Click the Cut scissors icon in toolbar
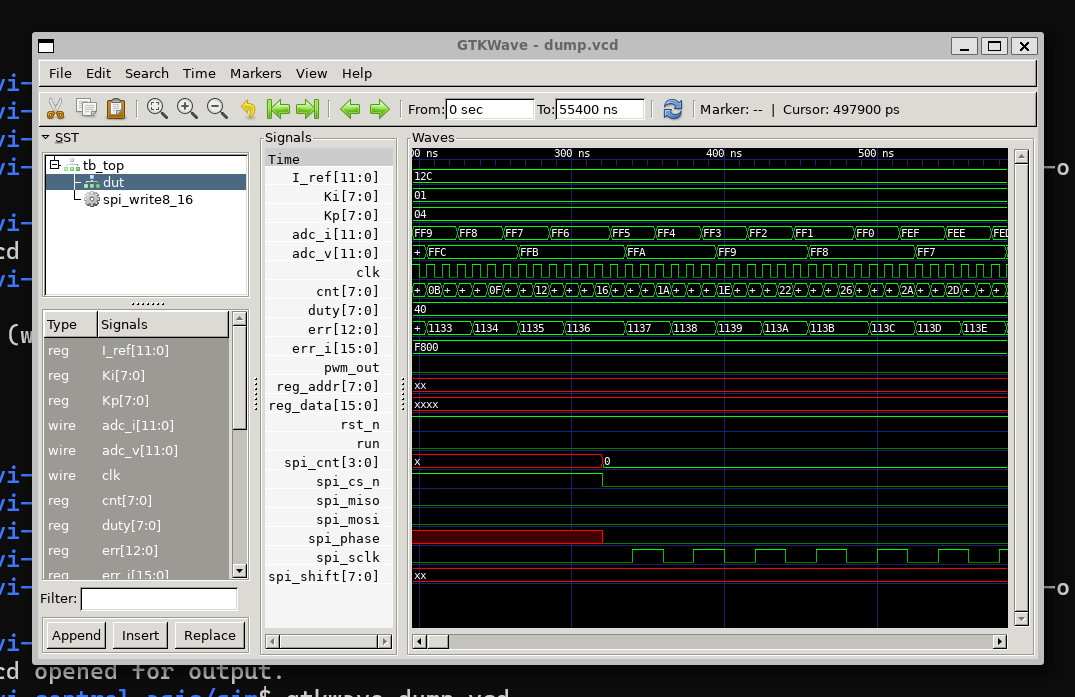The height and width of the screenshot is (697, 1075). pos(56,109)
